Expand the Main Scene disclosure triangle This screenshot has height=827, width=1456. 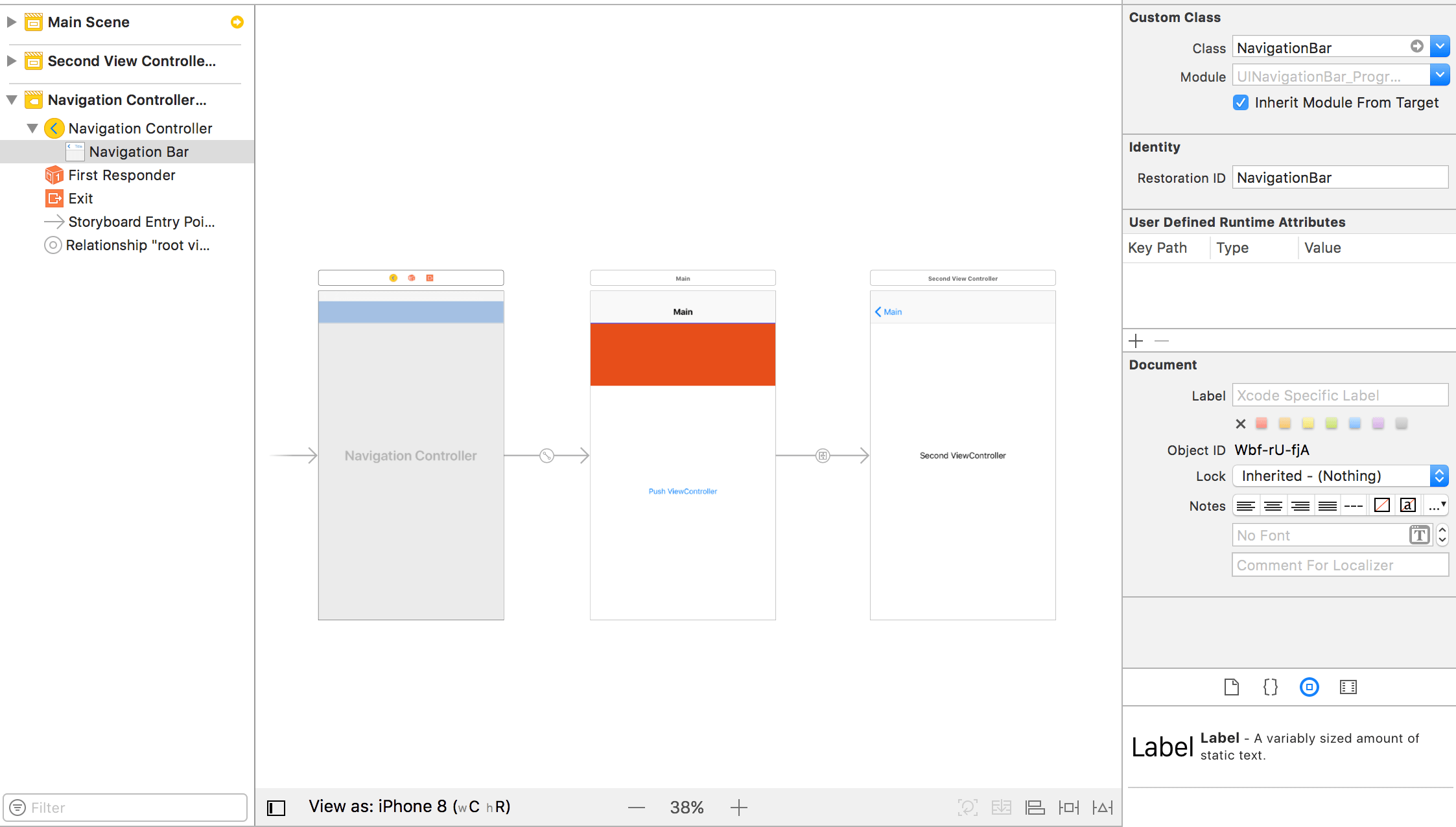pos(12,22)
